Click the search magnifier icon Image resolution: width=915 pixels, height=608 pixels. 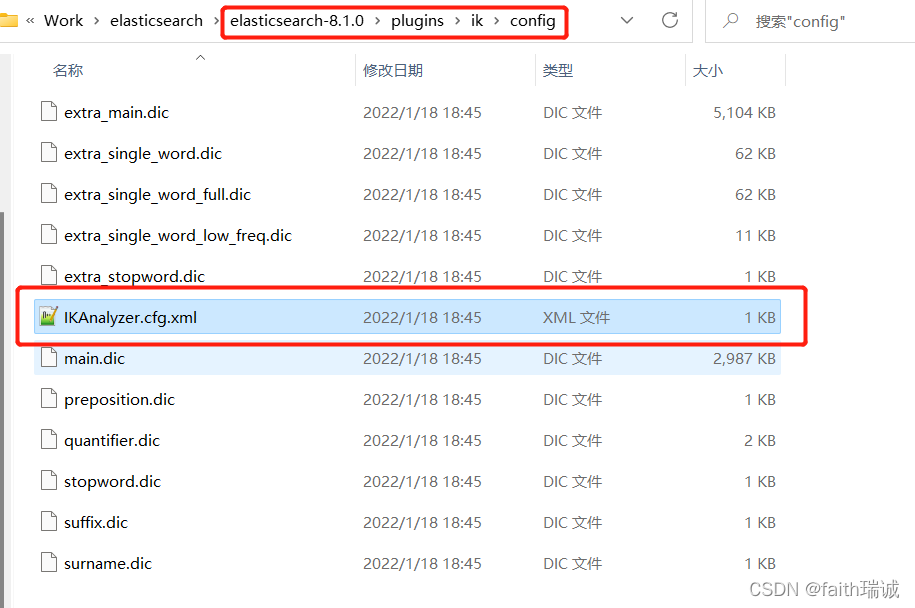pyautogui.click(x=730, y=21)
